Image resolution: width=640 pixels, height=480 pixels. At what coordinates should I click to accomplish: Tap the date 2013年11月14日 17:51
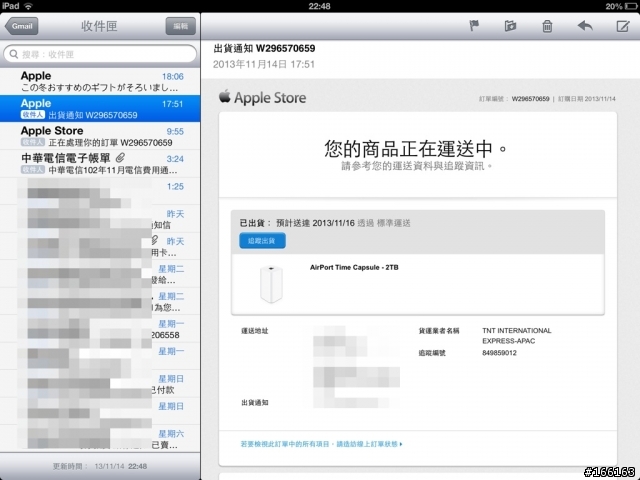point(264,64)
